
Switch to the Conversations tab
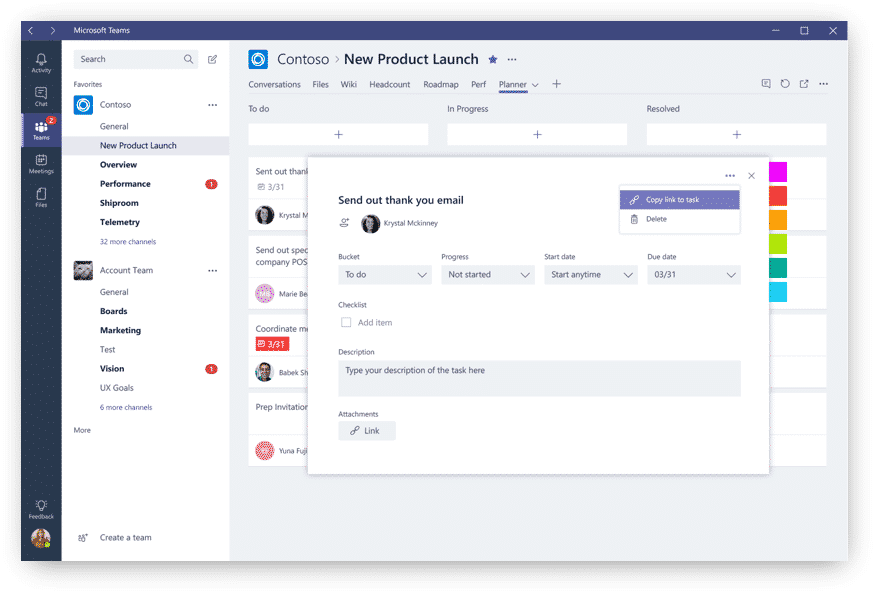pyautogui.click(x=274, y=84)
